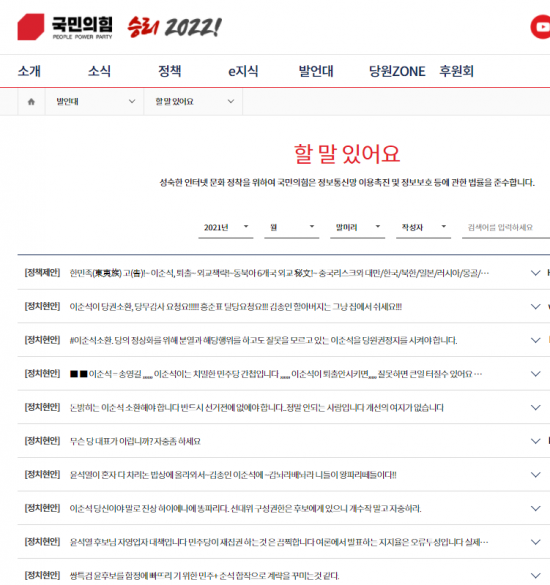Image resolution: width=550 pixels, height=585 pixels.
Task: Expand the 한민족(東夷族) post row chevron
Action: [x=535, y=273]
